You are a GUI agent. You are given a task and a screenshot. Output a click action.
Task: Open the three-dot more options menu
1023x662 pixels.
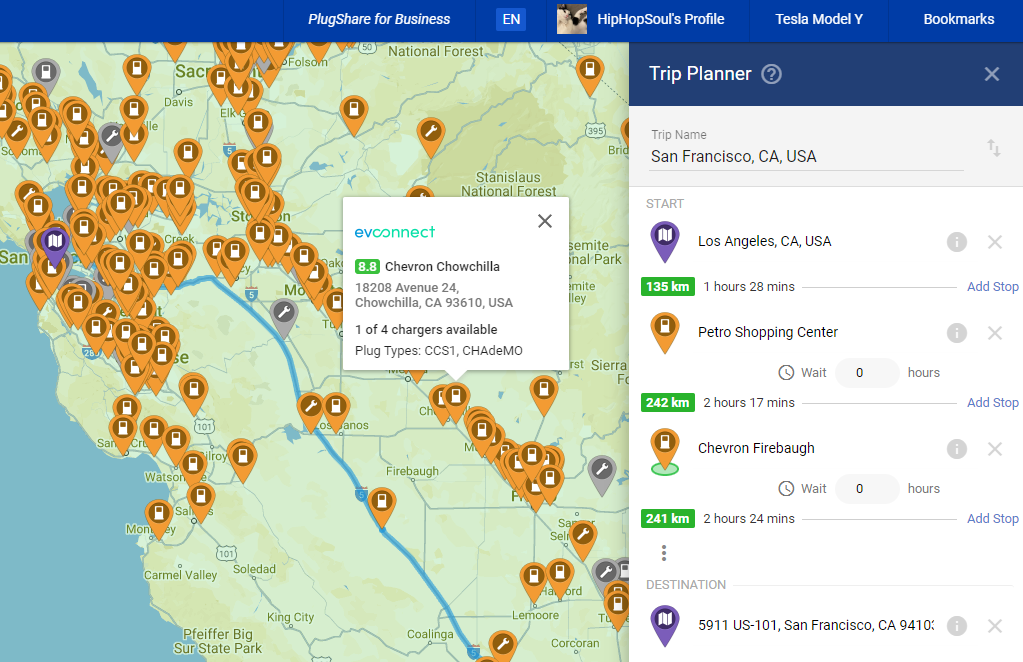[x=663, y=553]
